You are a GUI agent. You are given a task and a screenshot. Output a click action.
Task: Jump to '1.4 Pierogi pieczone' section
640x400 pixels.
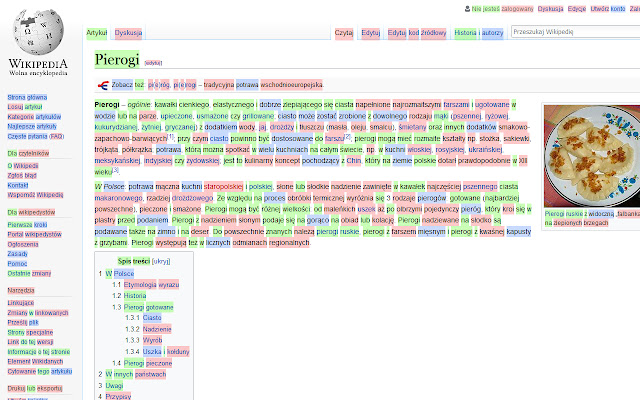[x=142, y=363]
